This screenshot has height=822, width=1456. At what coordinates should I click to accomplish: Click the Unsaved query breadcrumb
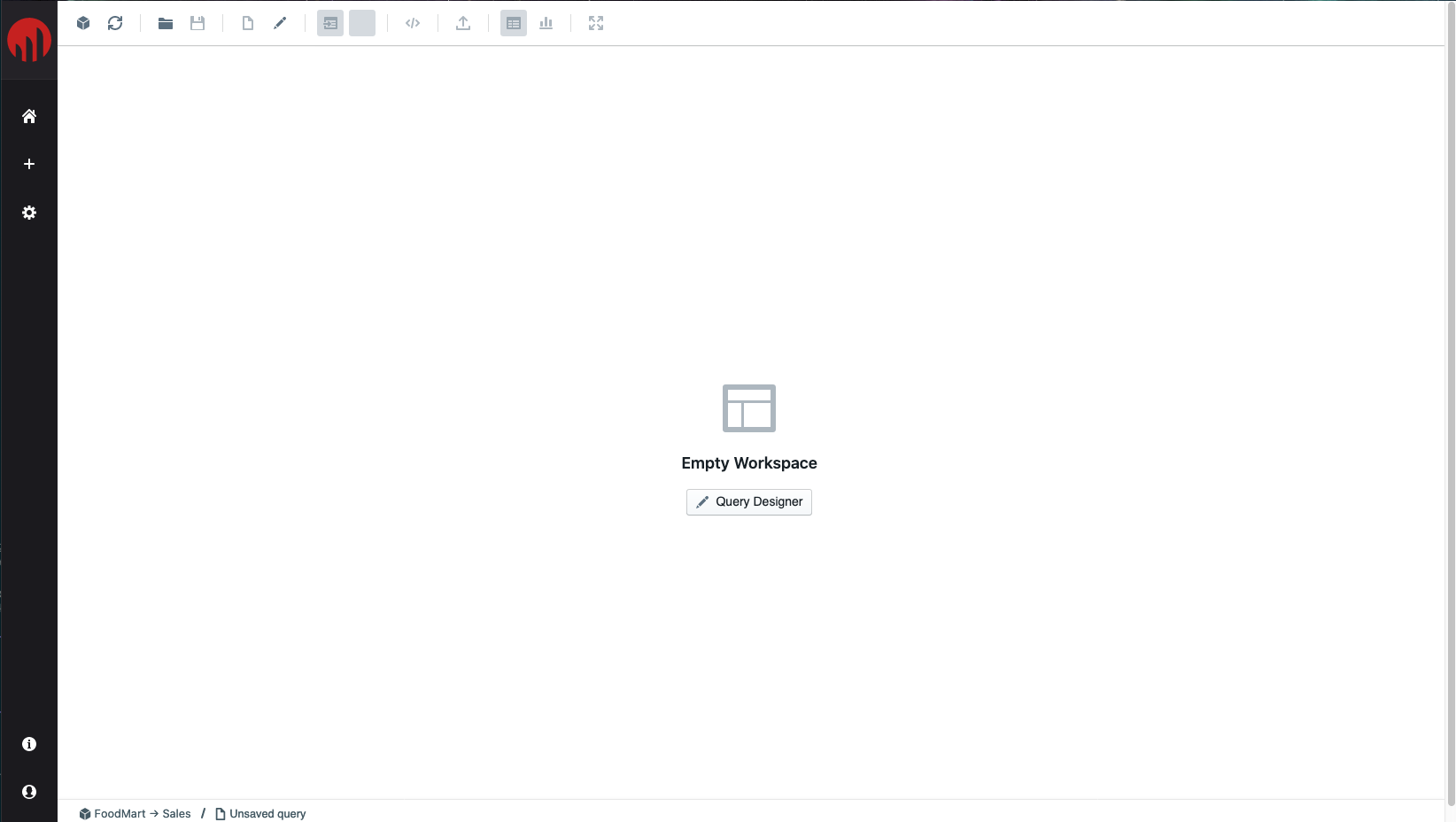(x=260, y=814)
